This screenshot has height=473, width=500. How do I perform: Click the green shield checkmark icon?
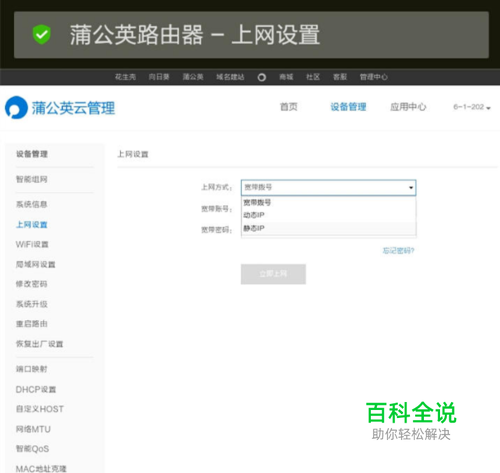tap(42, 34)
